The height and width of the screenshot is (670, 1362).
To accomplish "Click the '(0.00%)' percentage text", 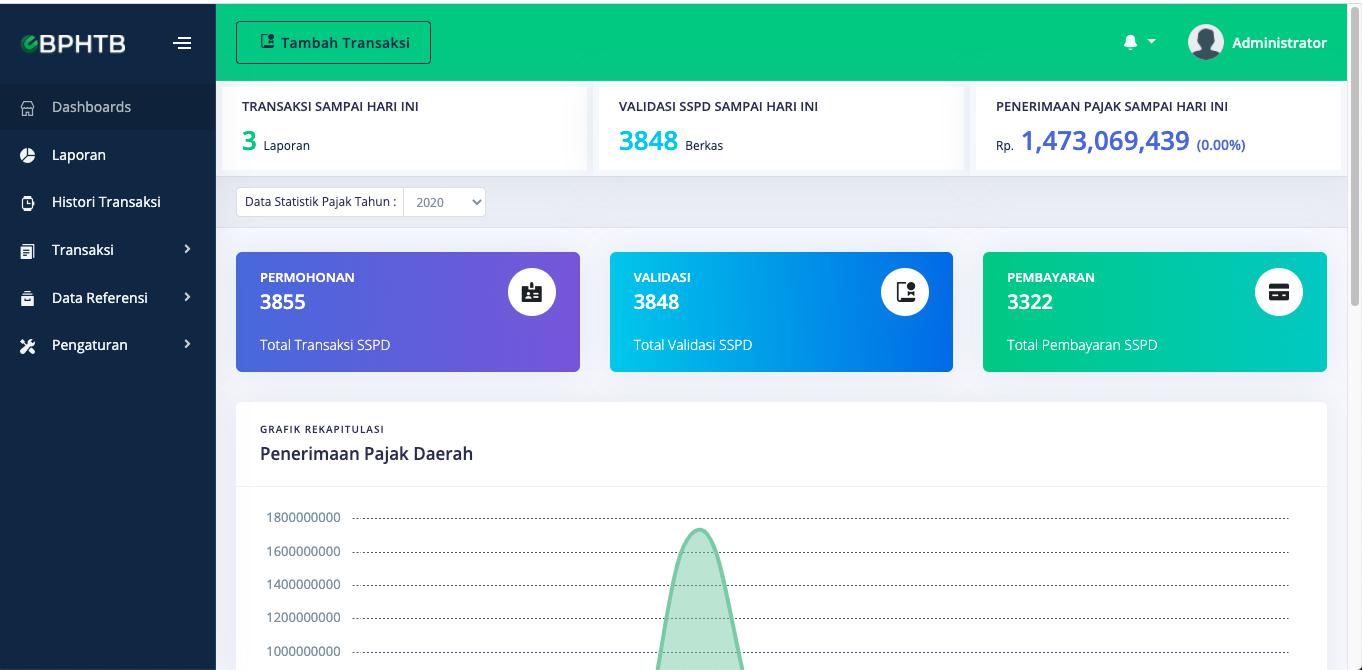I will [1221, 145].
